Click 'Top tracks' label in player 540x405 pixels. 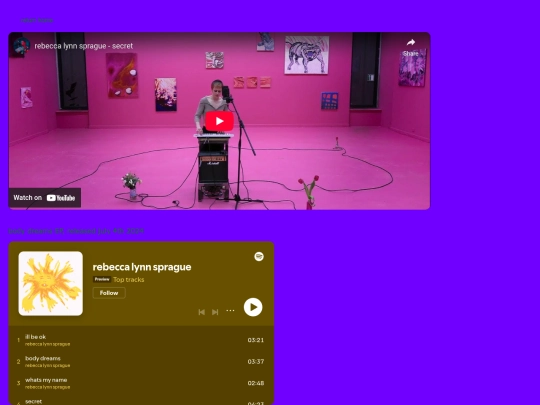[x=128, y=280]
